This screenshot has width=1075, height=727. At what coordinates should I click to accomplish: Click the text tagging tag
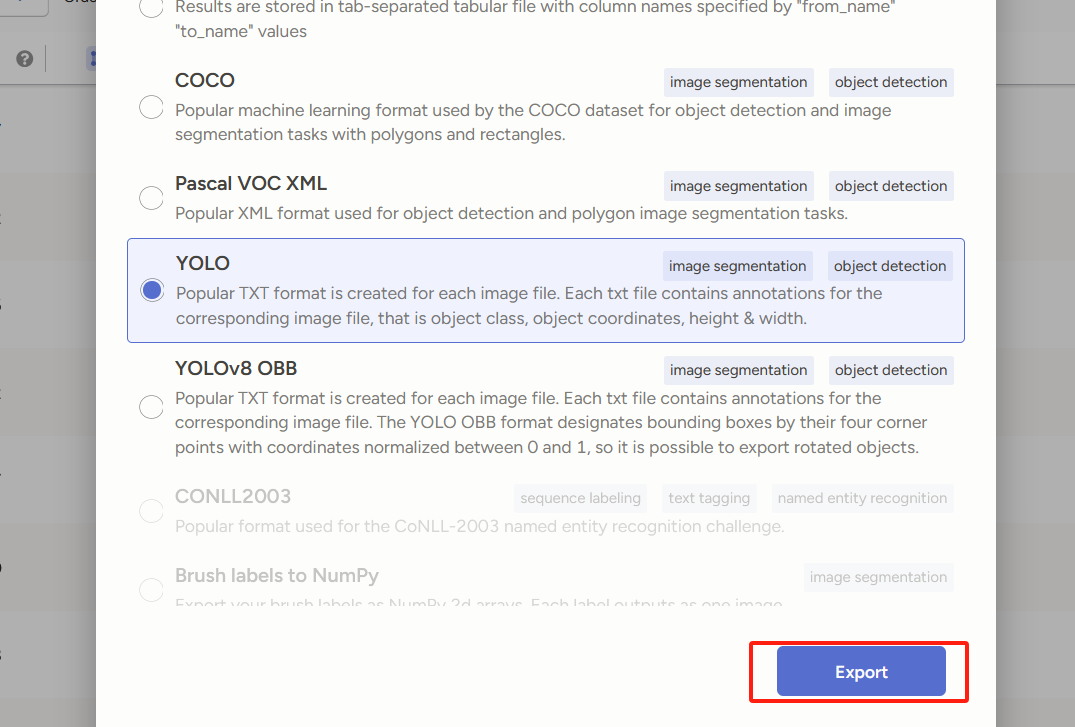point(709,498)
